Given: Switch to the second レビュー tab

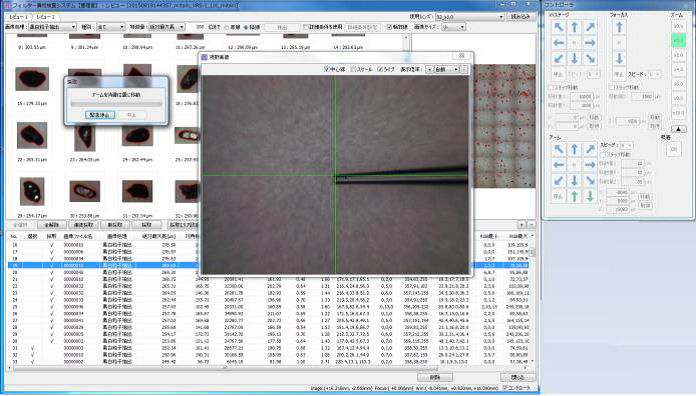Looking at the screenshot, I should (x=45, y=17).
